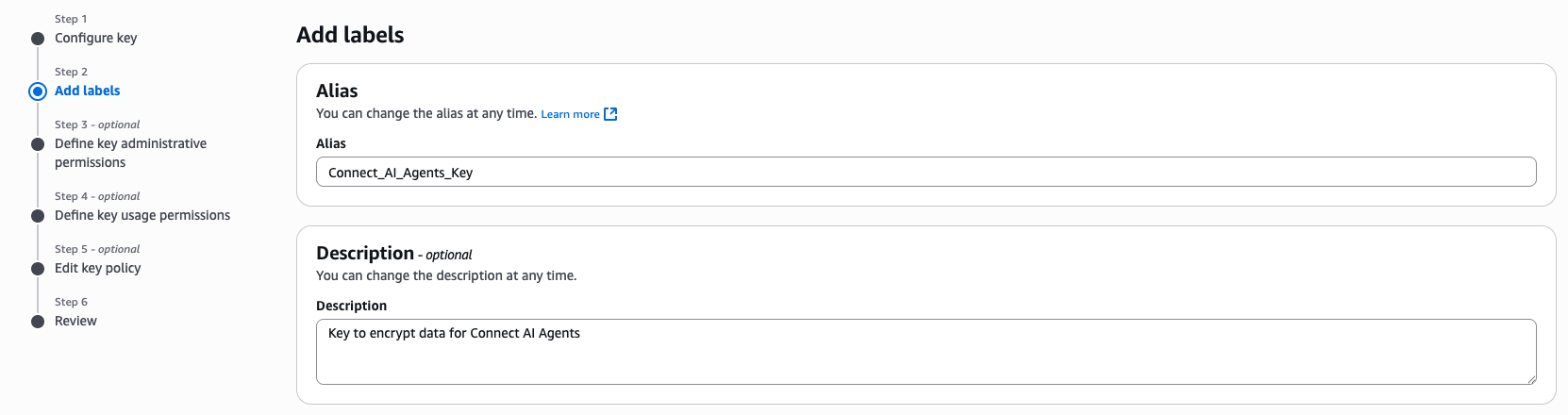Click the Step 6 Review circle marker
The height and width of the screenshot is (415, 1568).
pos(38,322)
